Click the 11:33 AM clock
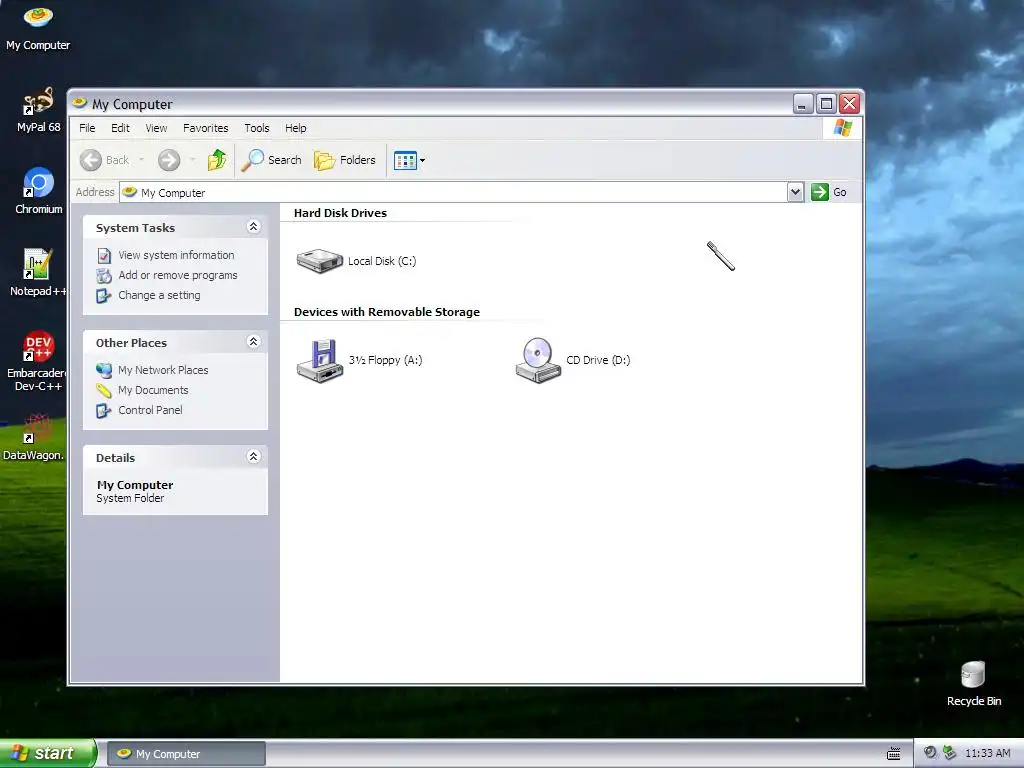The width and height of the screenshot is (1024, 768). click(x=987, y=754)
